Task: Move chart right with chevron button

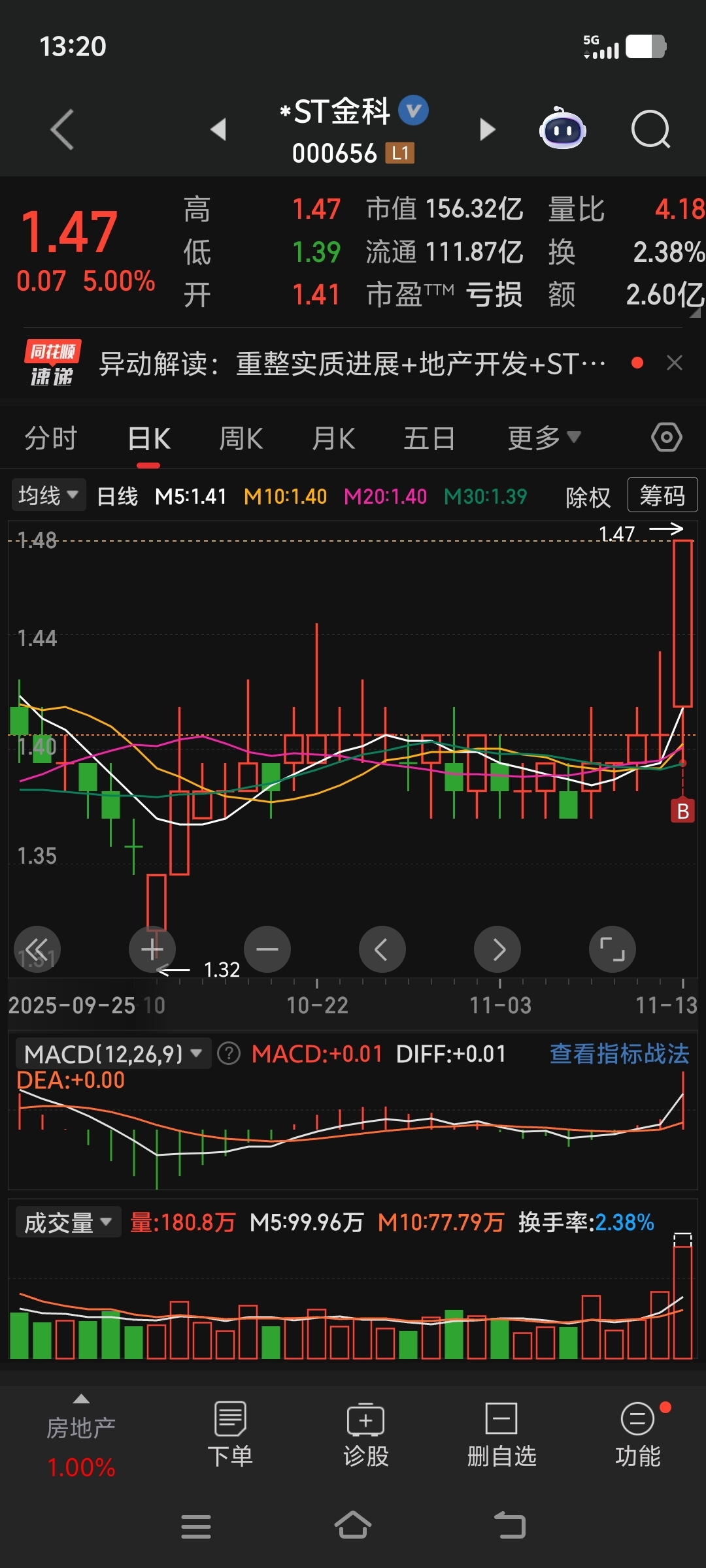Action: pyautogui.click(x=497, y=949)
